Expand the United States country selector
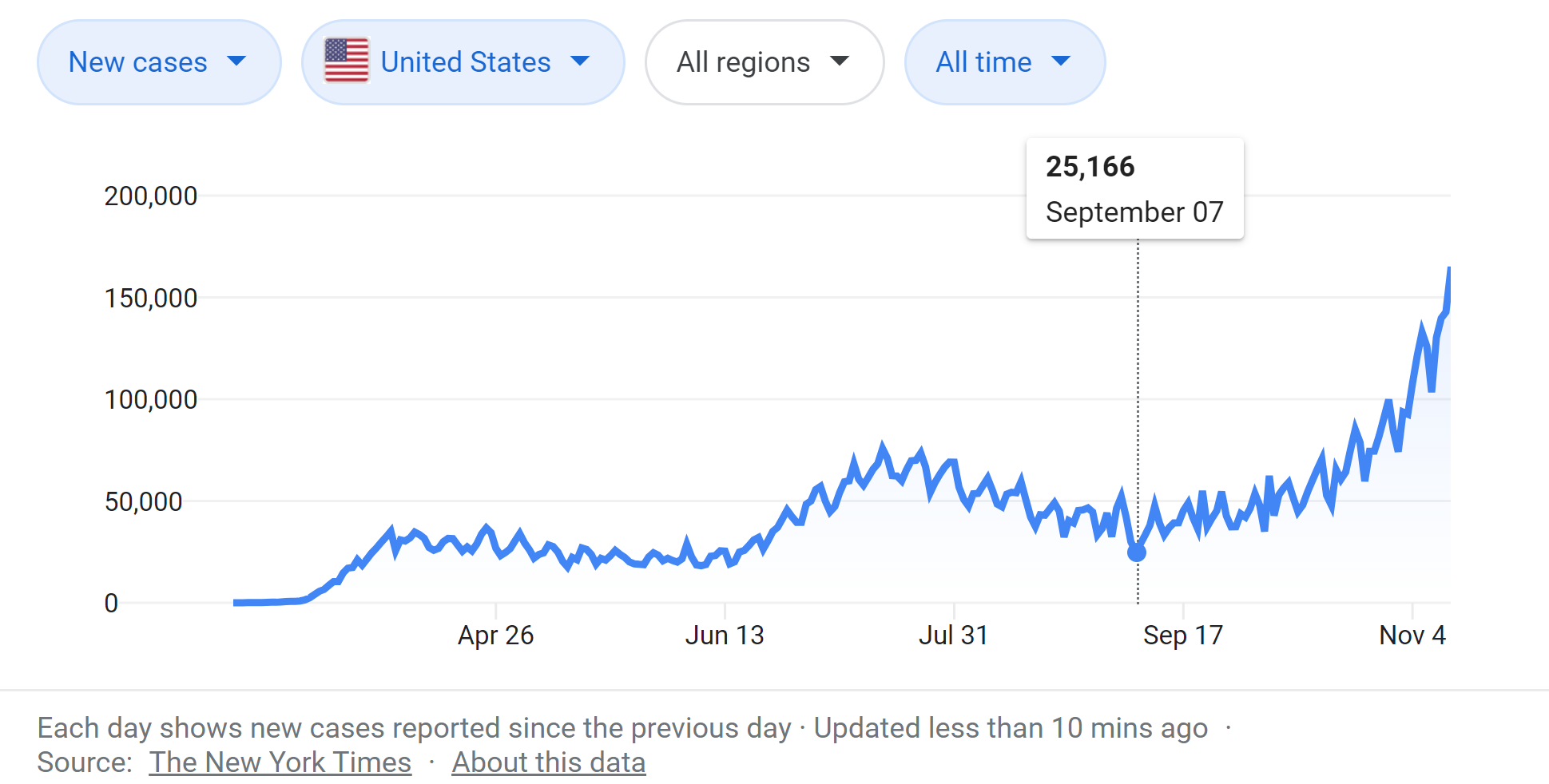 coord(463,62)
